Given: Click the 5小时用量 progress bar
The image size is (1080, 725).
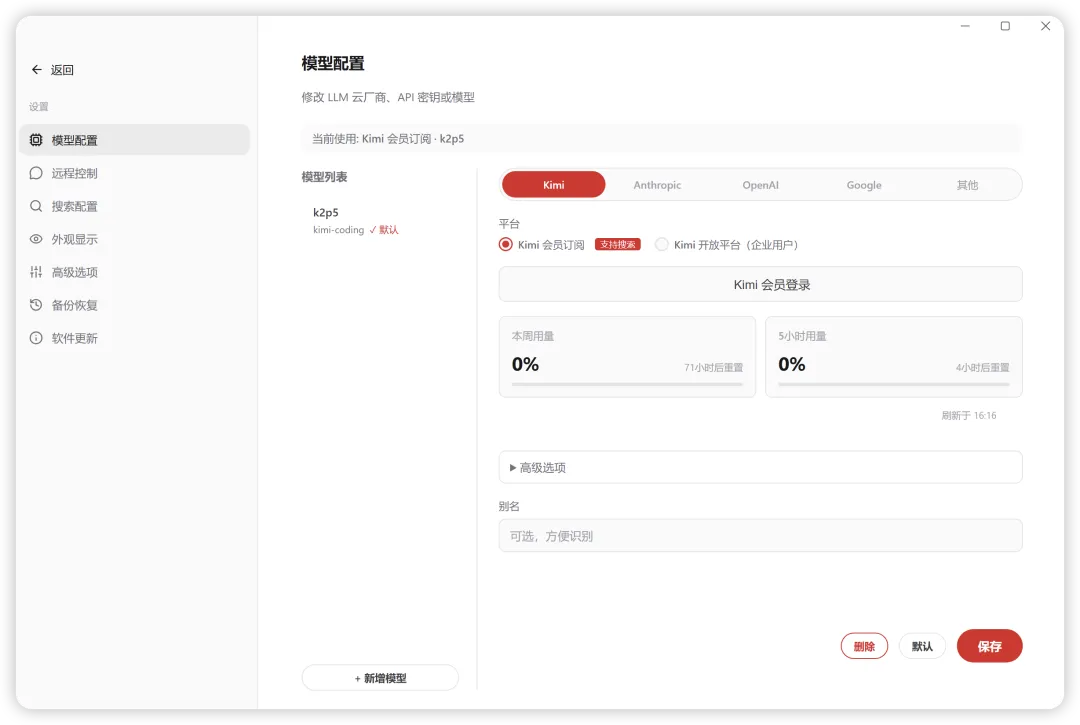Looking at the screenshot, I should point(893,384).
